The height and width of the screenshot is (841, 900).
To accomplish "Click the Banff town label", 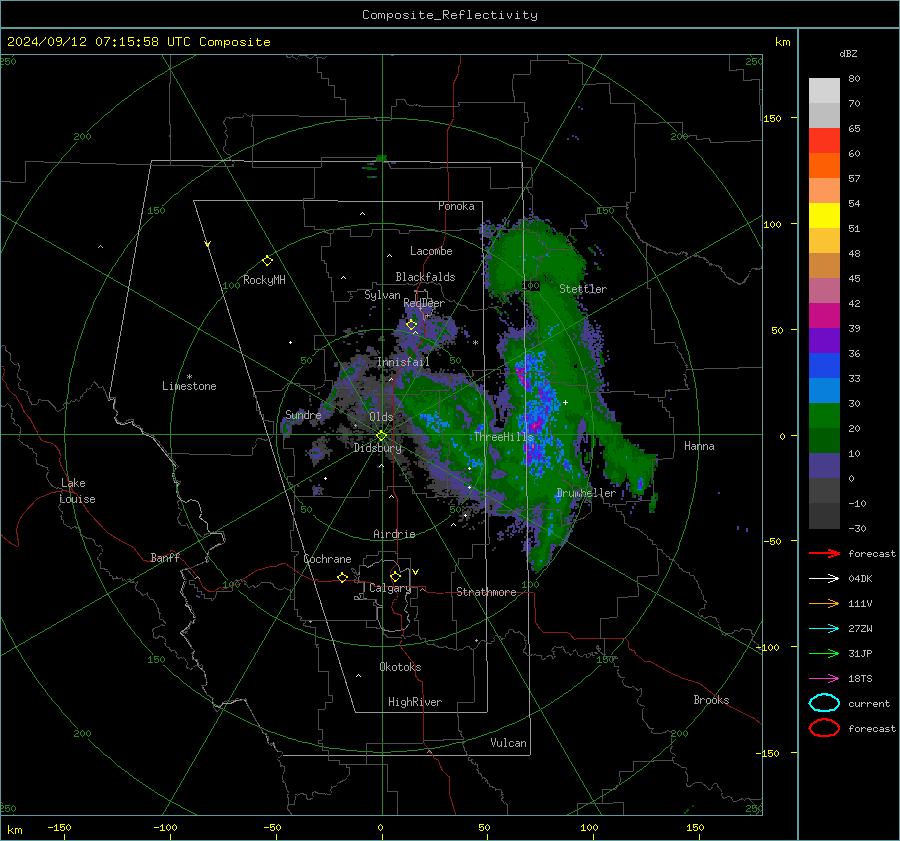I will pos(165,557).
